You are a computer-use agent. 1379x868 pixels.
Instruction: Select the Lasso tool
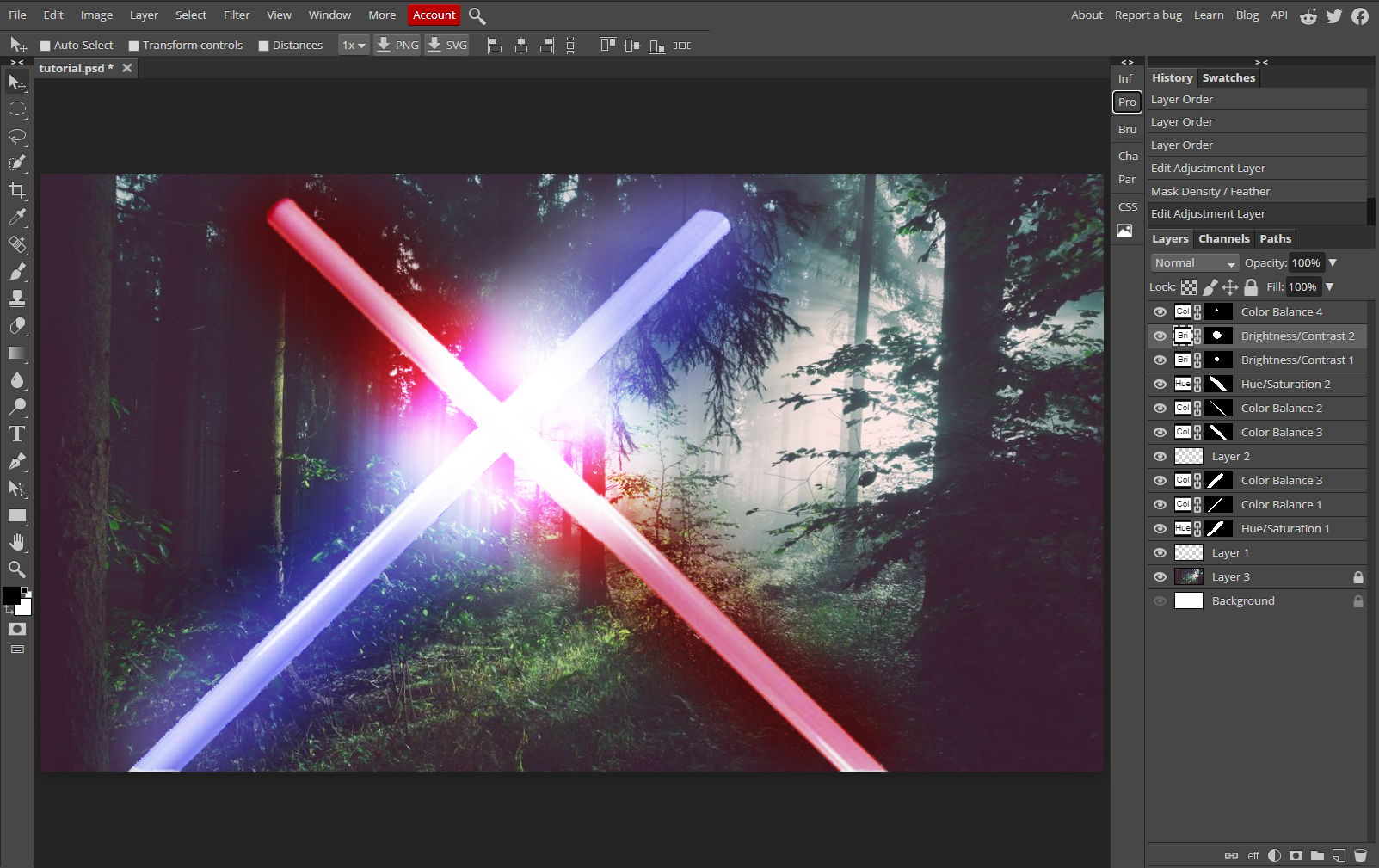tap(17, 136)
